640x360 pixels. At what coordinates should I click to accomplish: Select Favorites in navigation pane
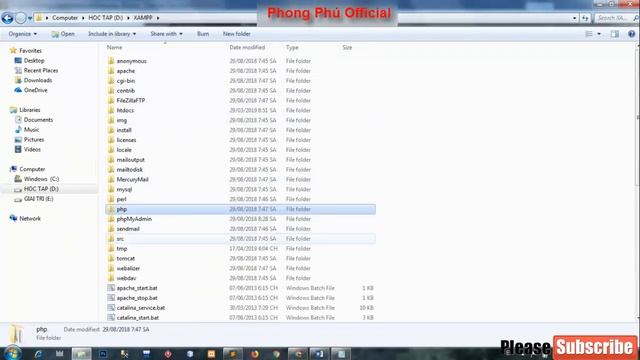30,51
